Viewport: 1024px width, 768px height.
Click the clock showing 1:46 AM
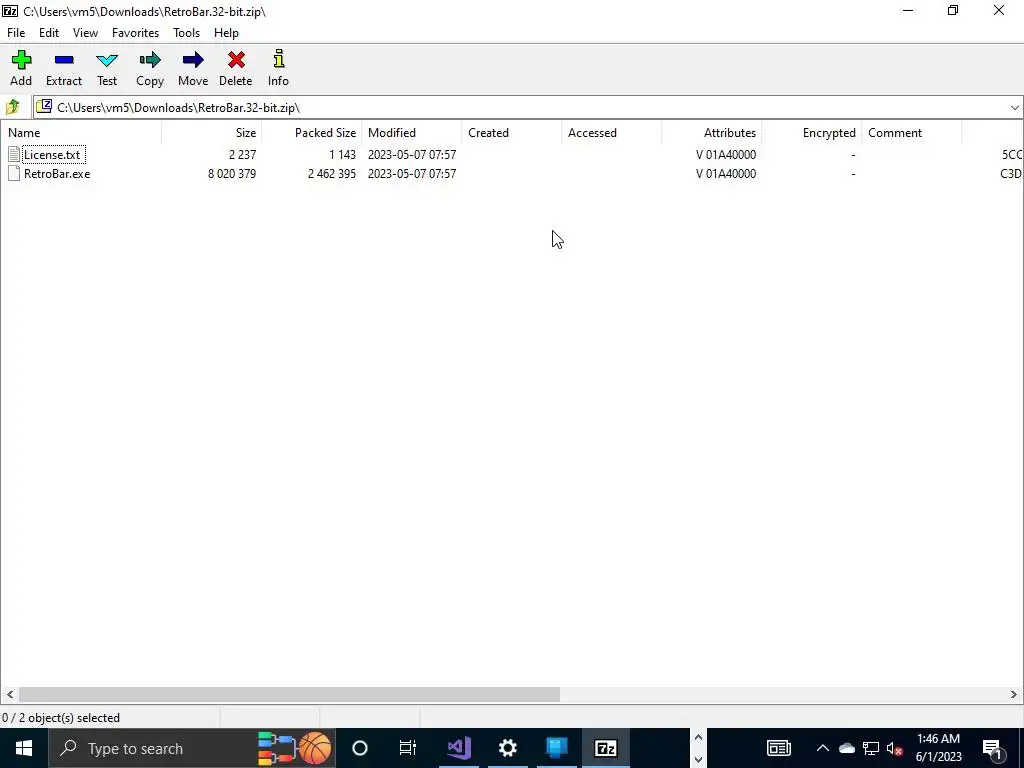[x=938, y=739]
